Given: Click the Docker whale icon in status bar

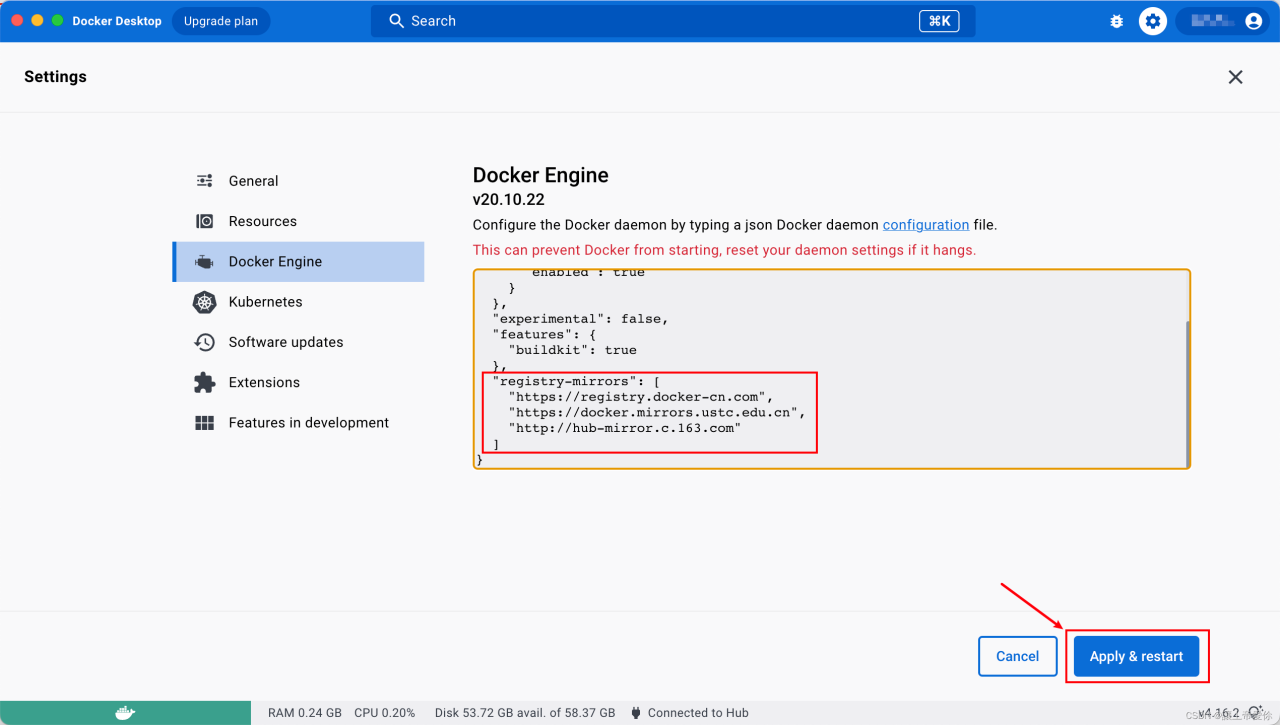Looking at the screenshot, I should tap(125, 713).
